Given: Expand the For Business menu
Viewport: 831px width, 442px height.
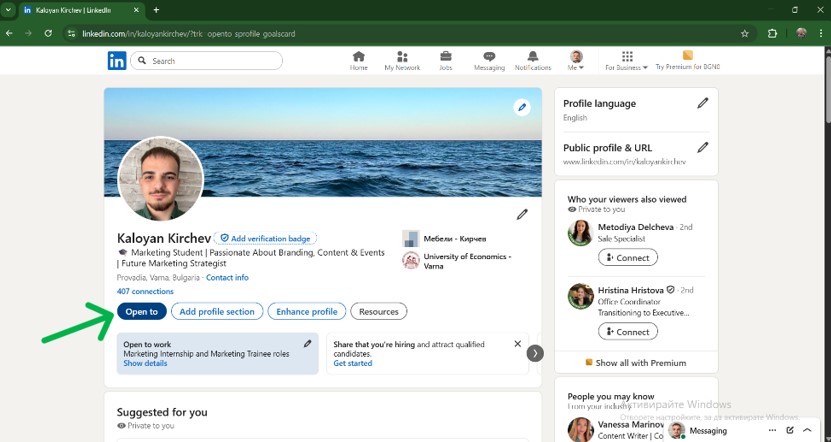Looking at the screenshot, I should pos(627,61).
